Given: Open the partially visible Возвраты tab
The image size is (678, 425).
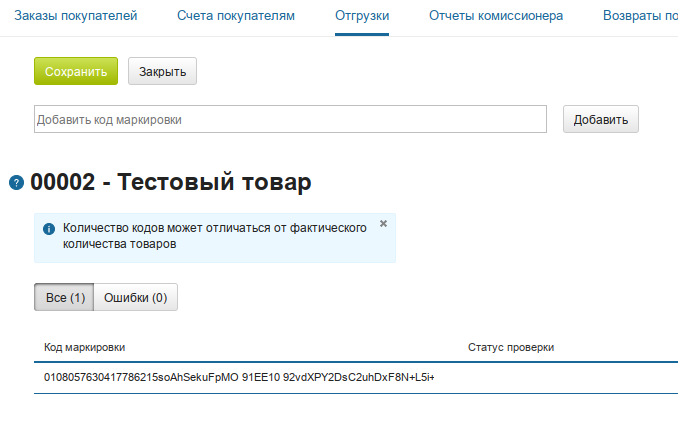Looking at the screenshot, I should coord(640,16).
